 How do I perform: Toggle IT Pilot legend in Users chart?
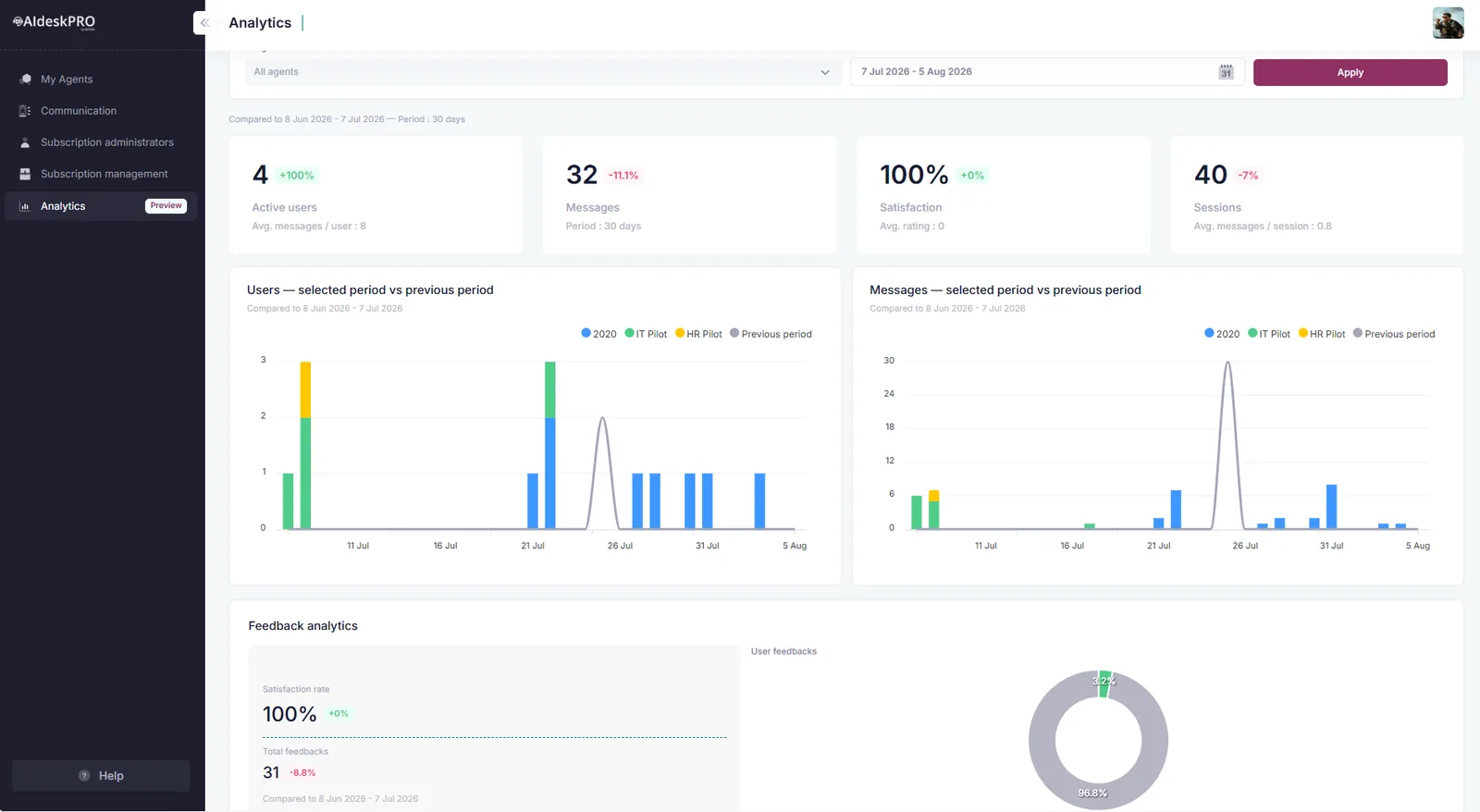[x=646, y=334]
